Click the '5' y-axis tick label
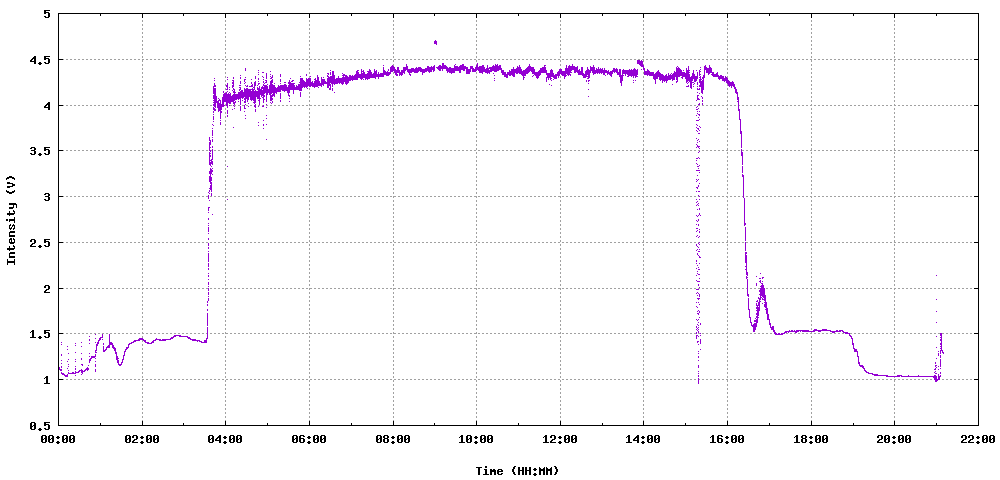The width and height of the screenshot is (1000, 480). (x=48, y=14)
